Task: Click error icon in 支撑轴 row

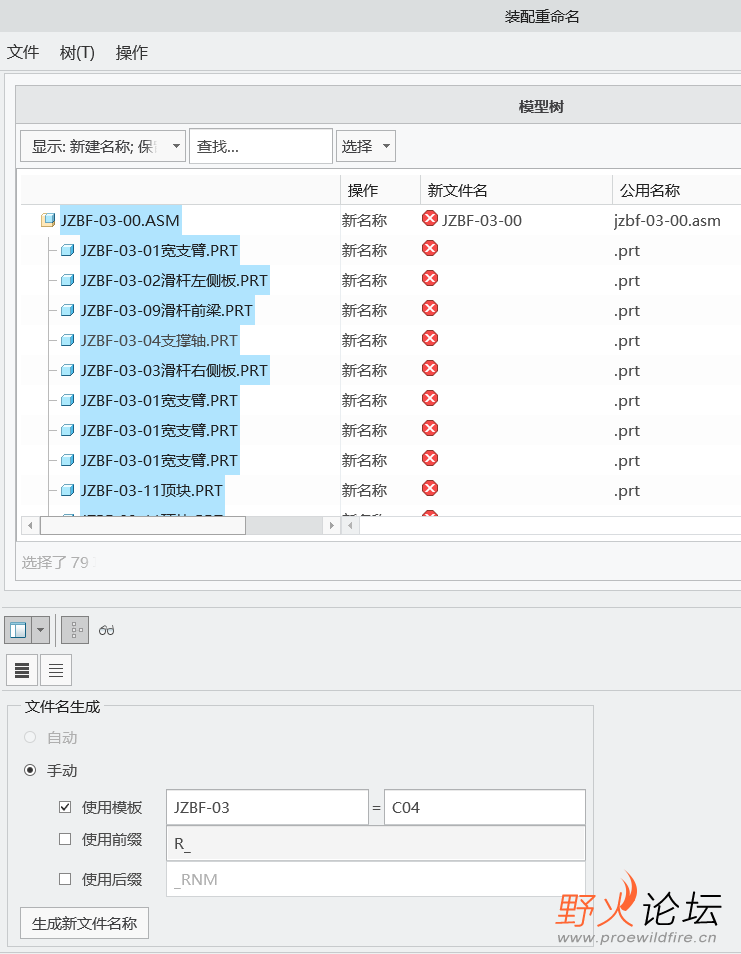Action: (430, 338)
